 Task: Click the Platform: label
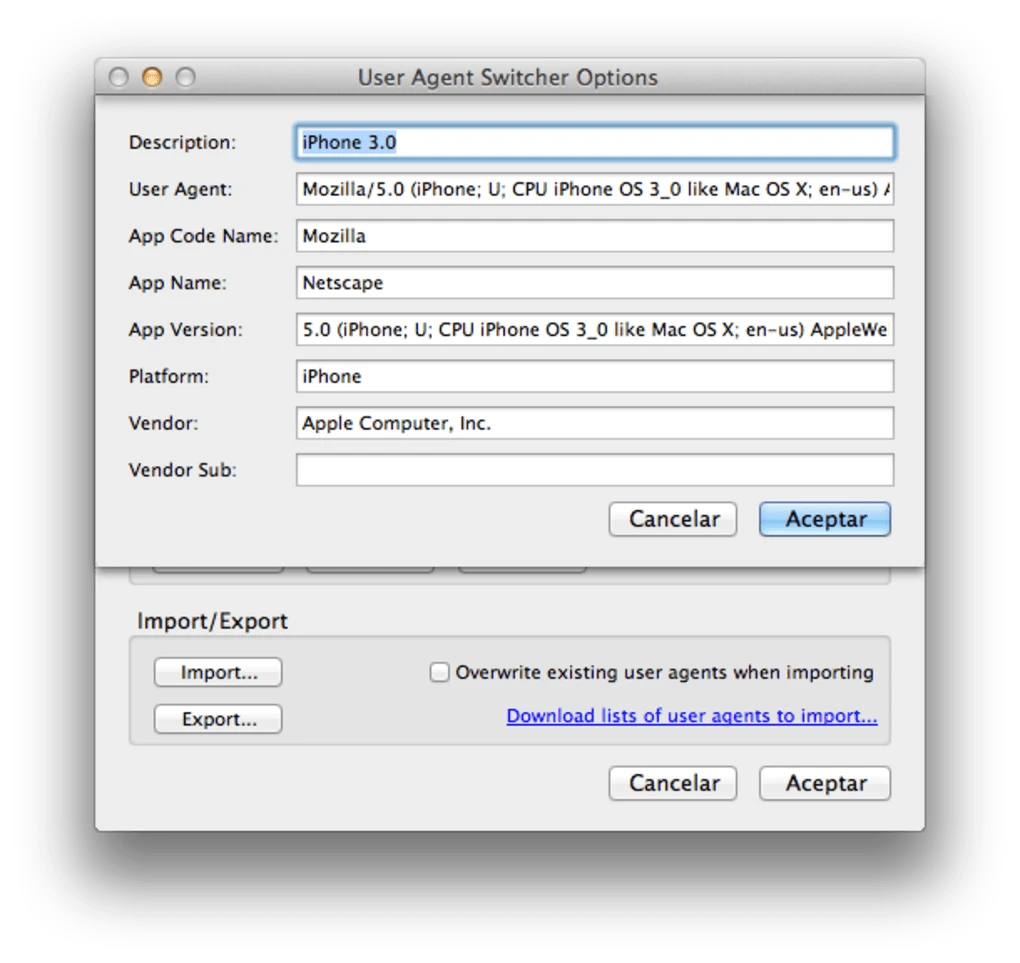(x=168, y=377)
